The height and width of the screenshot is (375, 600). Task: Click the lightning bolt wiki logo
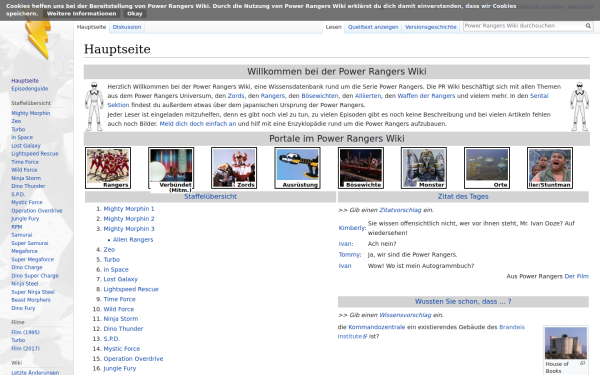point(38,40)
